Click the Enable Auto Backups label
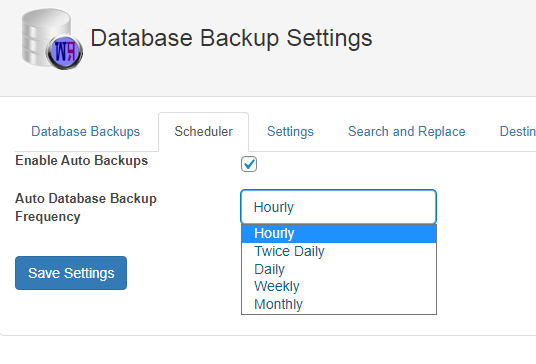This screenshot has height=364, width=536. (x=81, y=160)
